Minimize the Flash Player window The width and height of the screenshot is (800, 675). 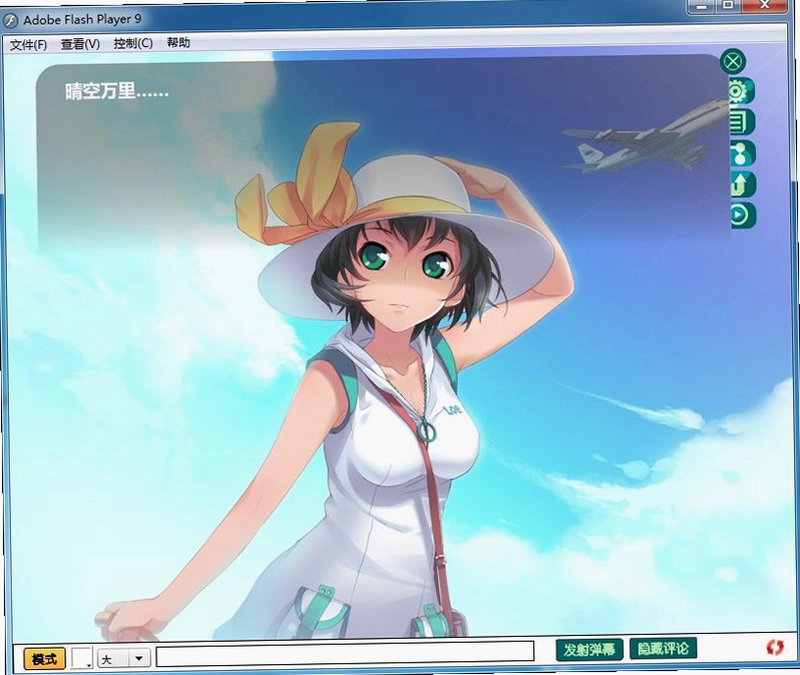[702, 5]
